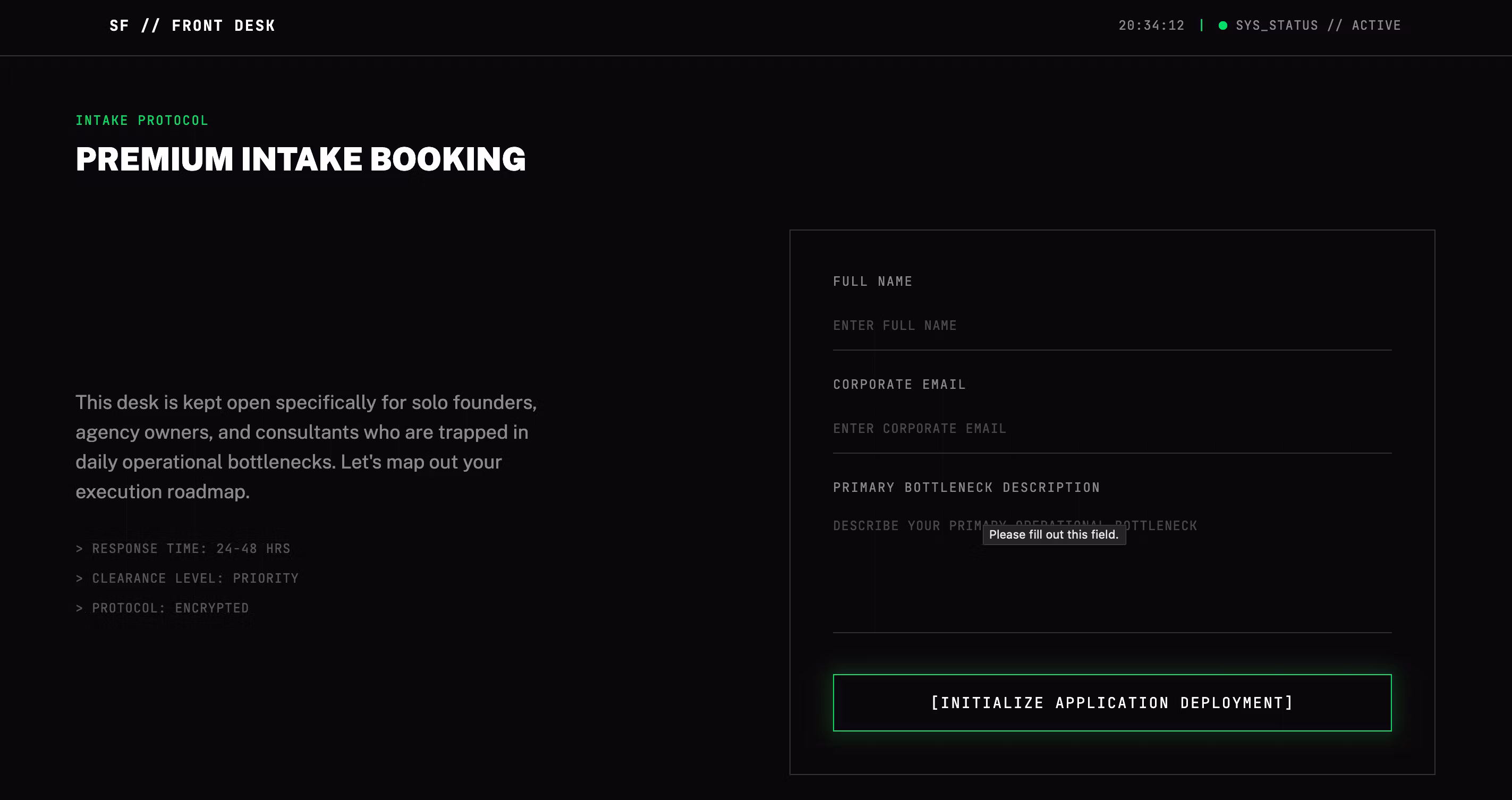Screen dimensions: 1512x800
Task: Click the solo founders description paragraph
Action: (x=306, y=447)
